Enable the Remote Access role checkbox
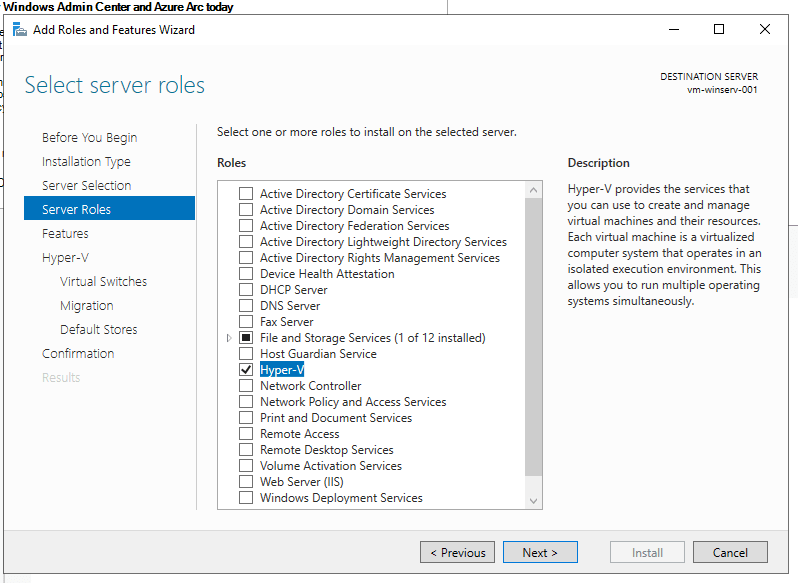The width and height of the screenshot is (798, 583). pyautogui.click(x=246, y=434)
